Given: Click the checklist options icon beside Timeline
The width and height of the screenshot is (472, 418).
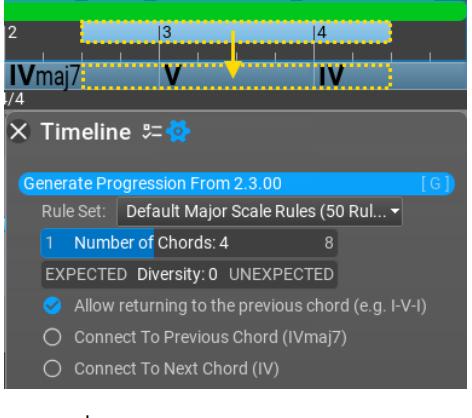Looking at the screenshot, I should [x=152, y=131].
